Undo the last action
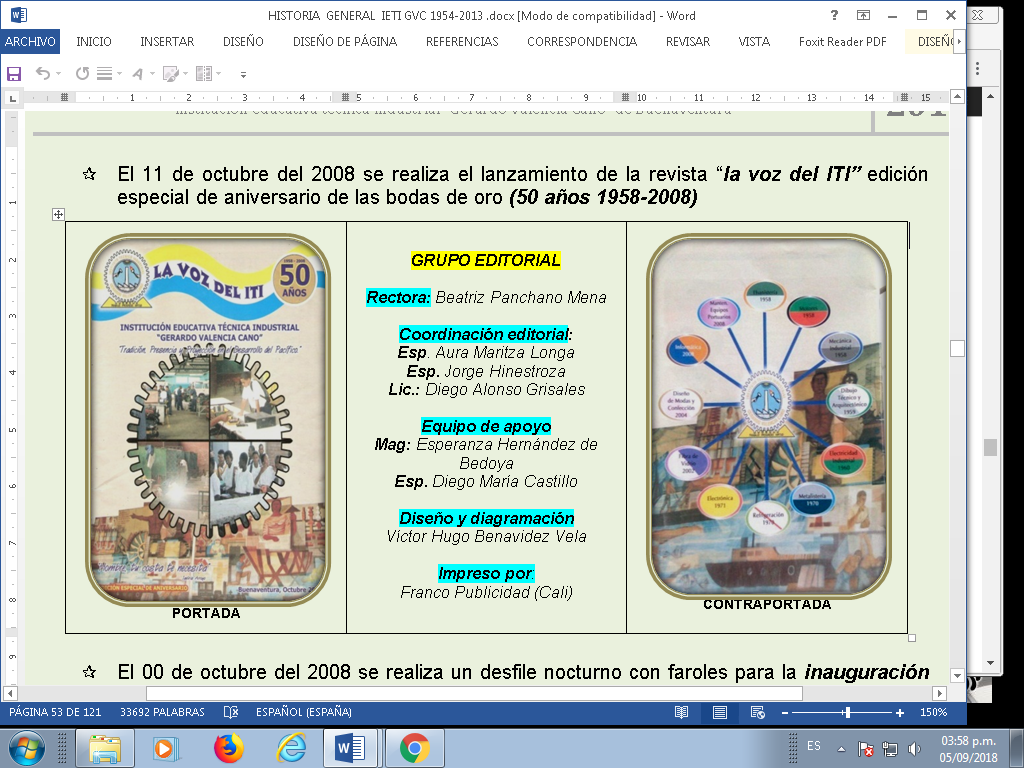This screenshot has height=768, width=1024. [x=42, y=73]
